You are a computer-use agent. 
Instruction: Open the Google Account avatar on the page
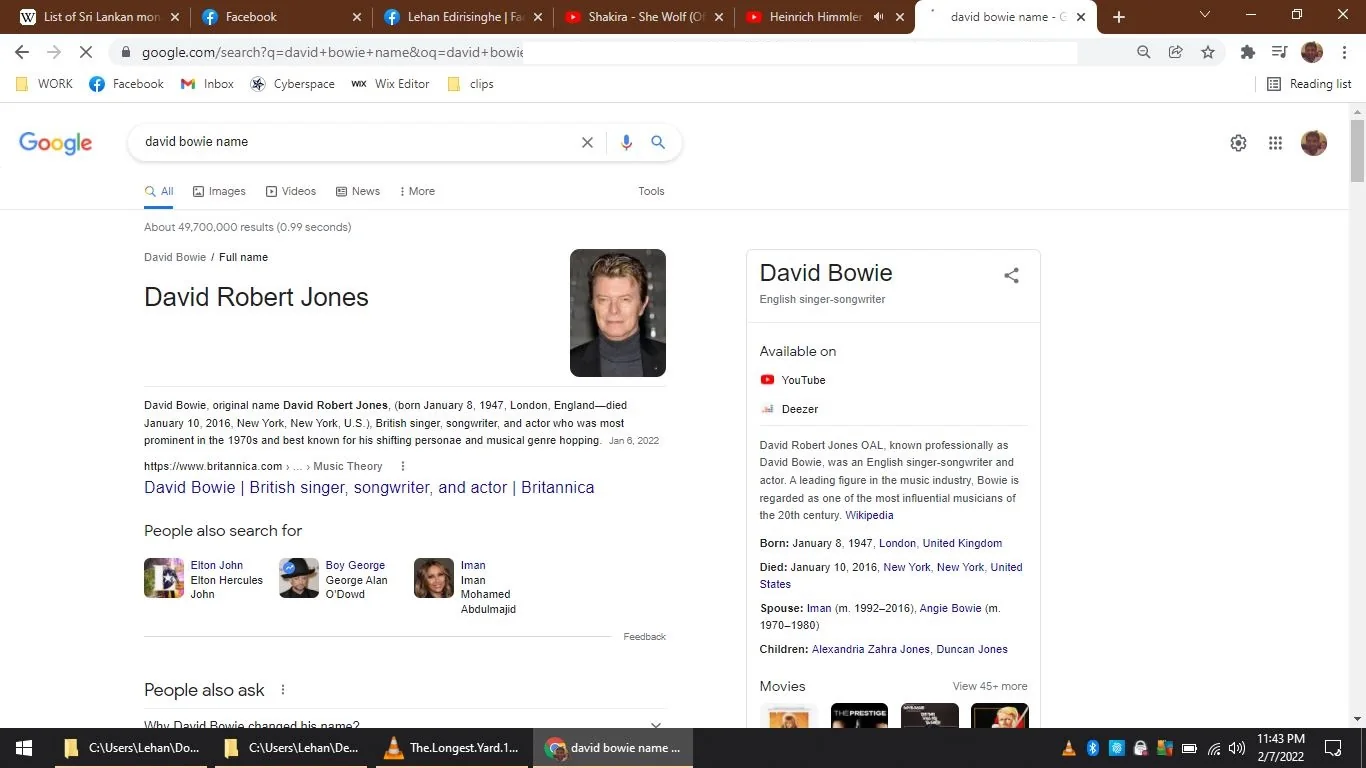(x=1314, y=143)
